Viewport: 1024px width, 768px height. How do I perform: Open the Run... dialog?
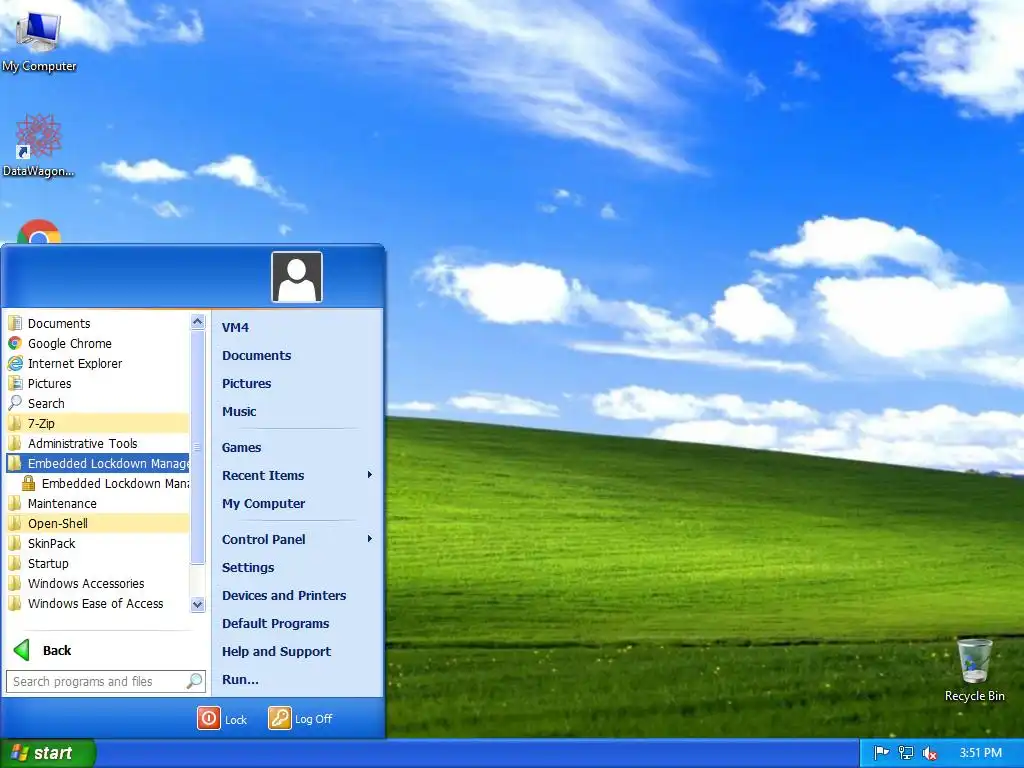pos(240,679)
